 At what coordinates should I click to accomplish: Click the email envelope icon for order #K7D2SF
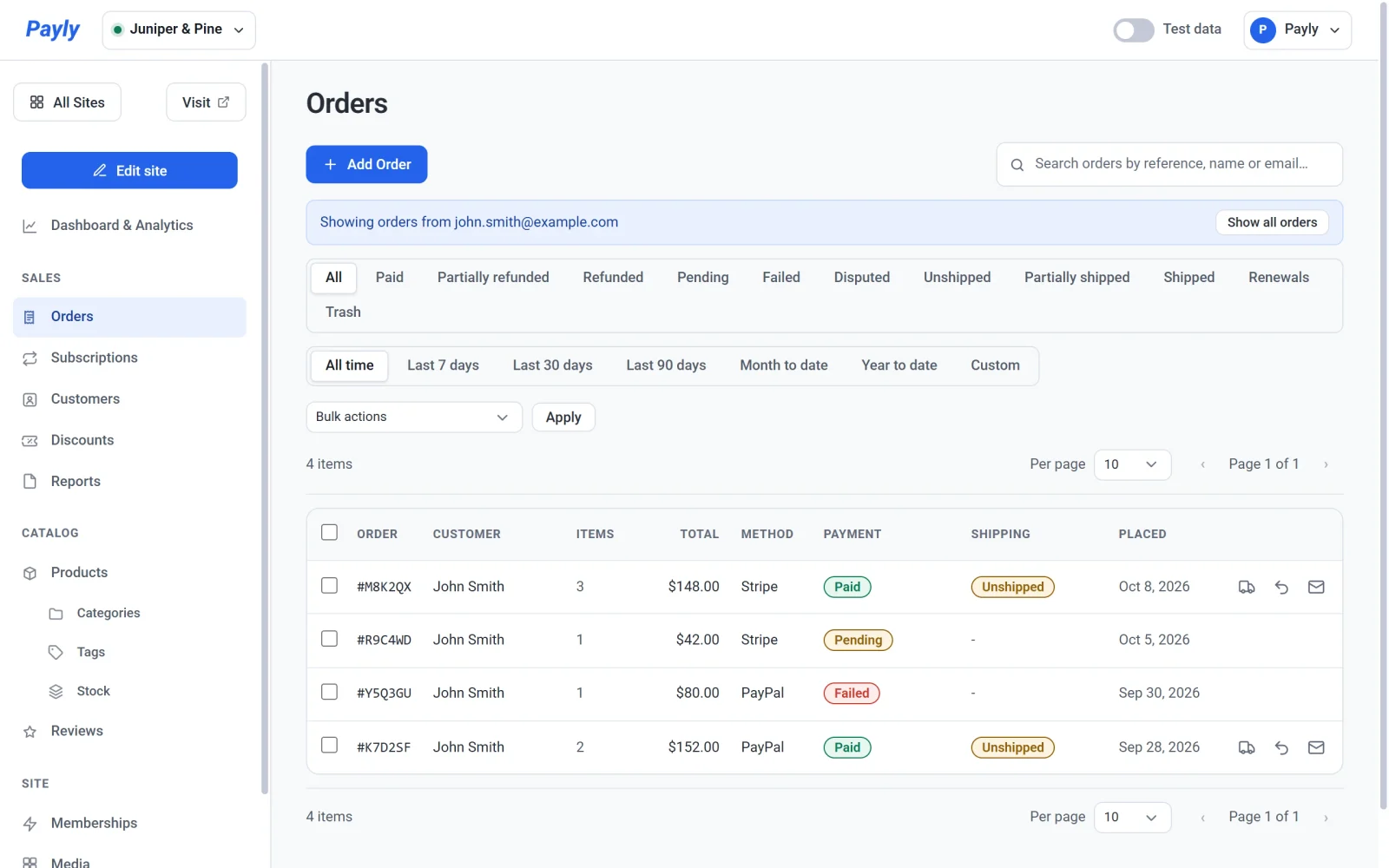point(1316,747)
